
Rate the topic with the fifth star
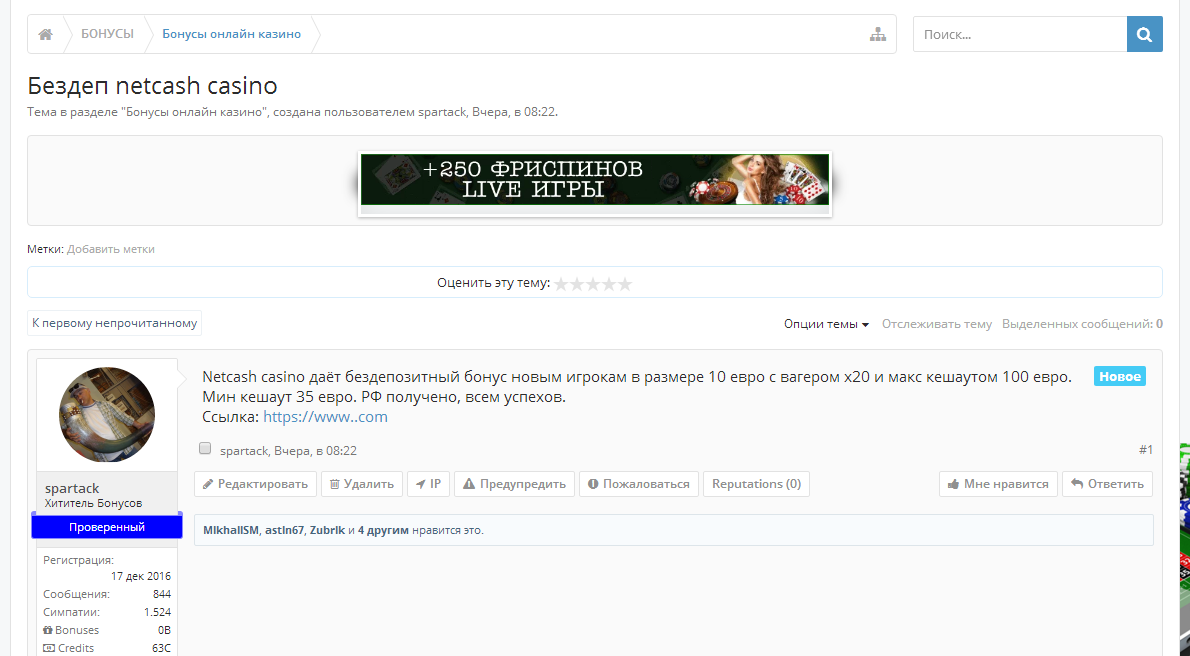coord(625,284)
